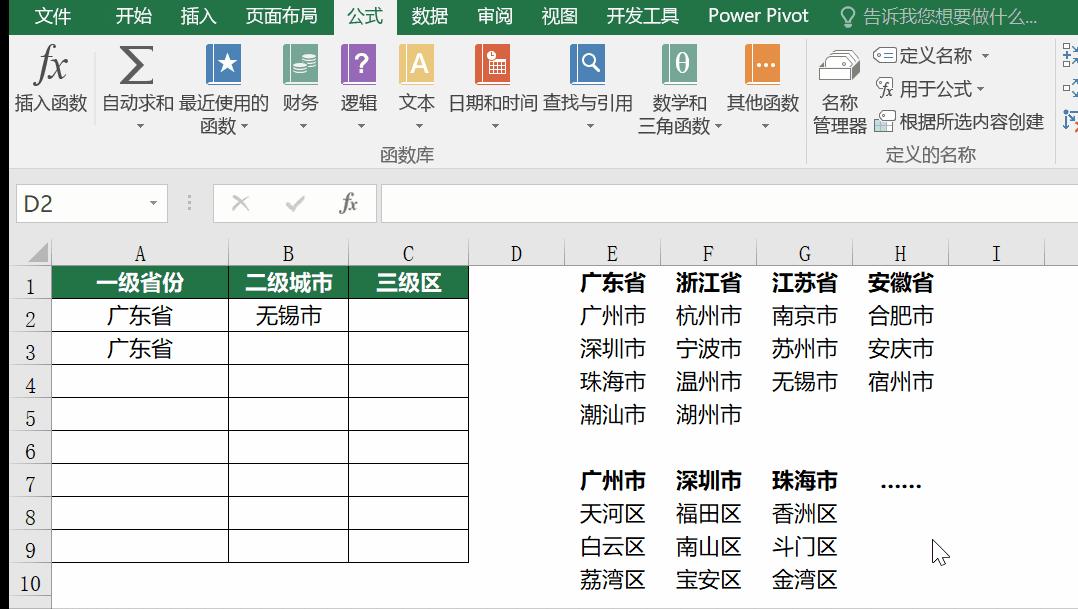Click Create from Selection (根据所选内容创建) button
Image resolution: width=1078 pixels, height=609 pixels.
(959, 122)
